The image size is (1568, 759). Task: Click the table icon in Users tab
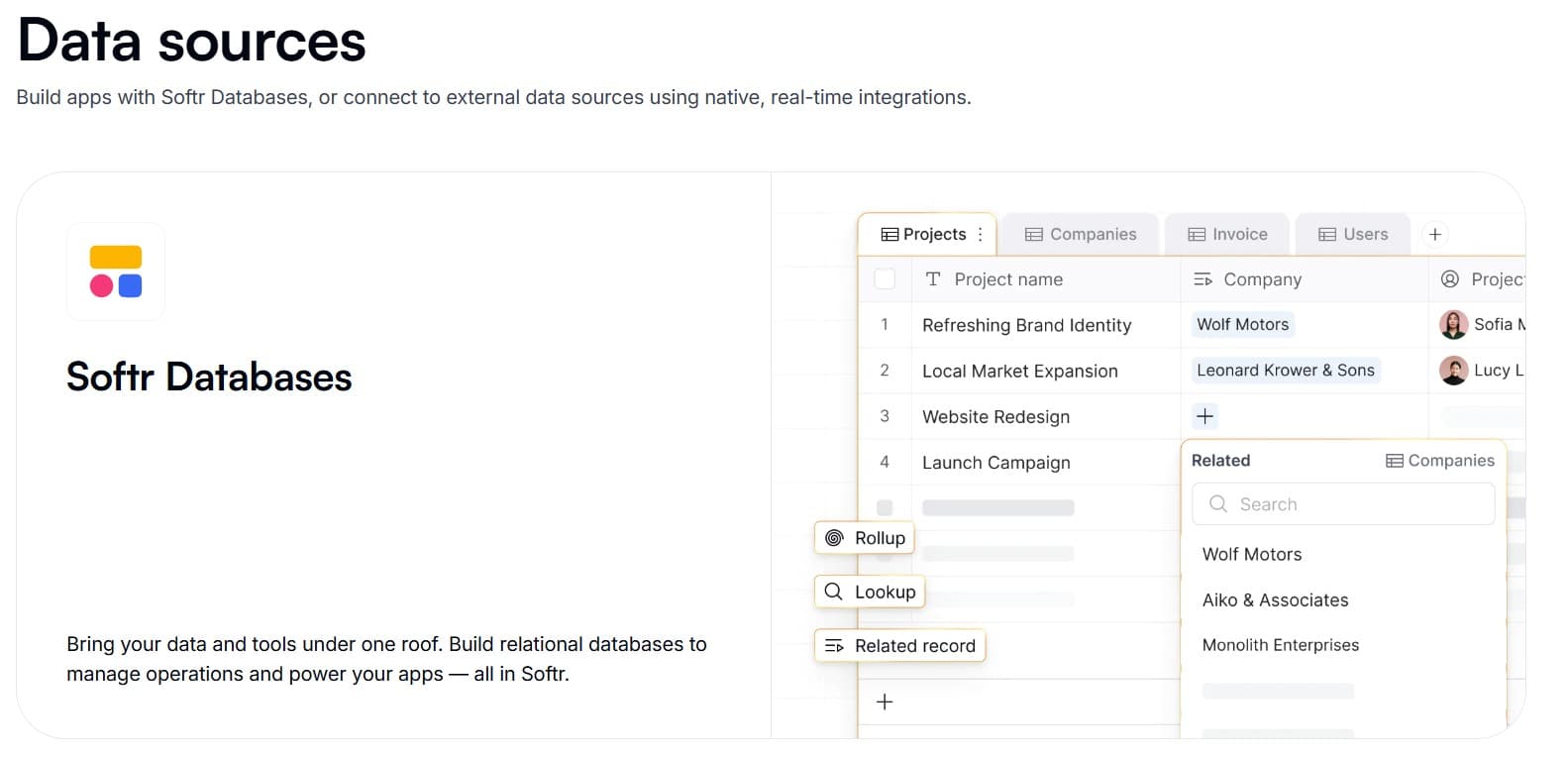[1327, 235]
